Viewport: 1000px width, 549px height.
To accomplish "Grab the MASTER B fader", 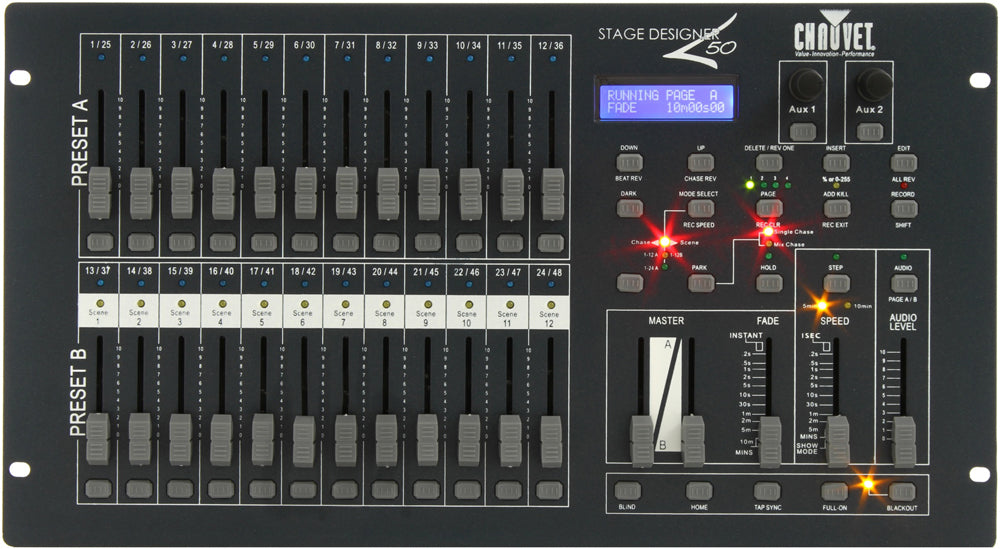I will point(693,441).
